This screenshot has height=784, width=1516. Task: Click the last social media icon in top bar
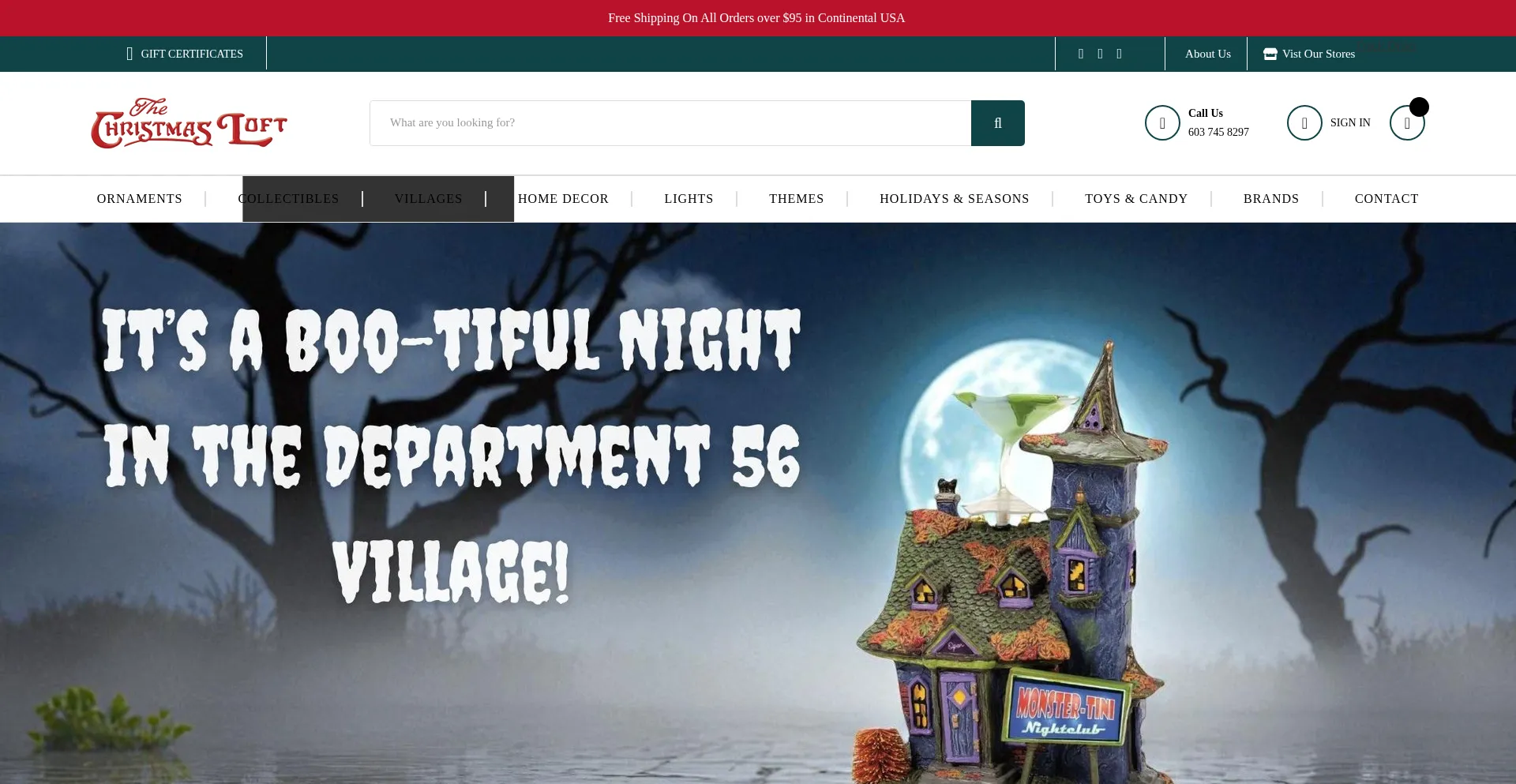point(1119,54)
